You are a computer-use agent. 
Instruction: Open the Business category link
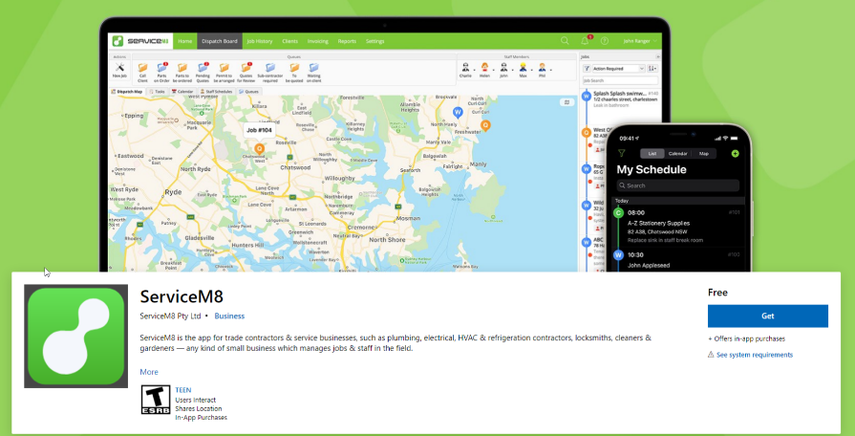point(230,316)
